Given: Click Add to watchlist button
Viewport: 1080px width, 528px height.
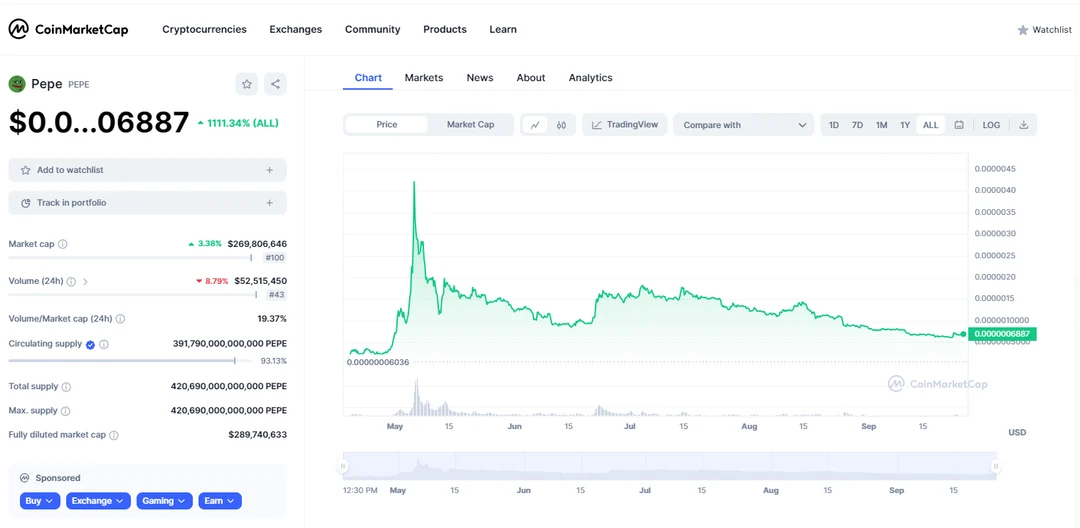Looking at the screenshot, I should click(x=147, y=170).
